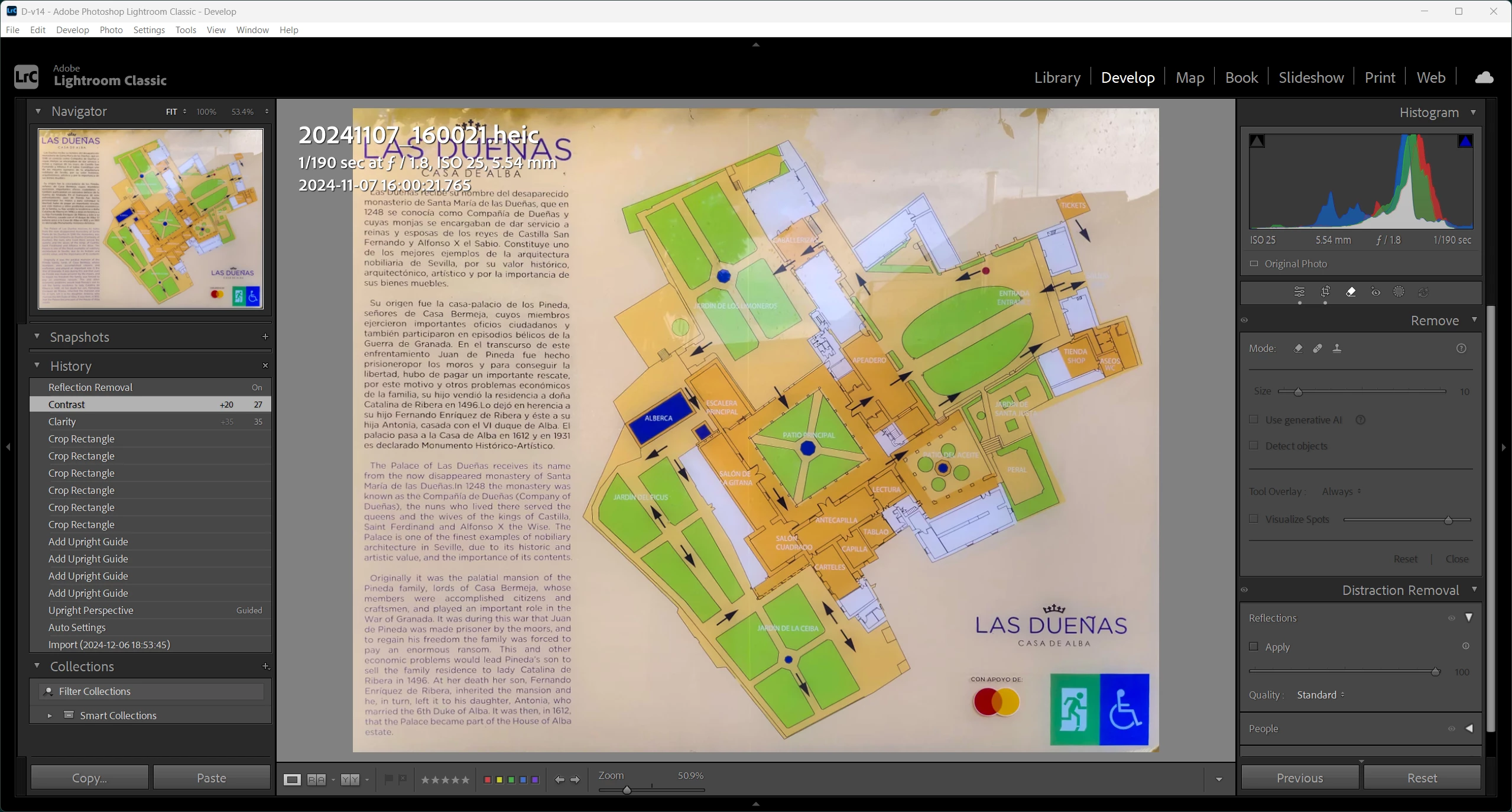Set red color label swatch

click(487, 780)
